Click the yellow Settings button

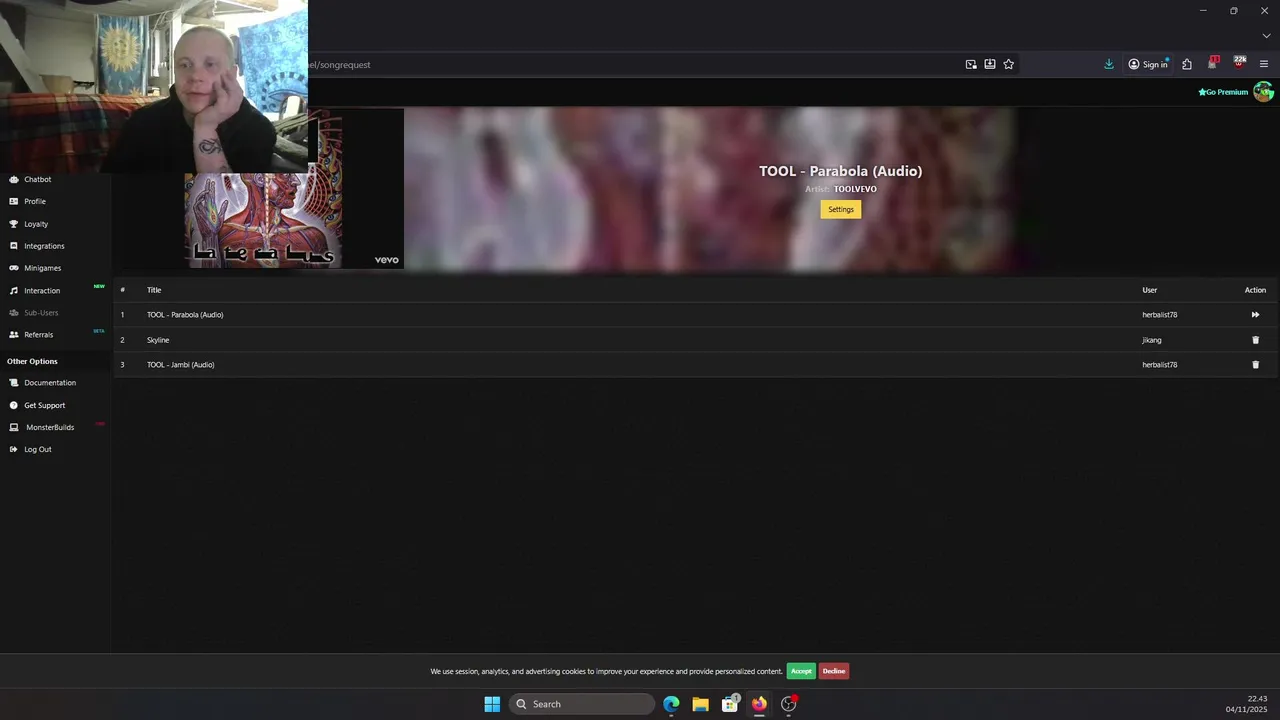[x=841, y=209]
